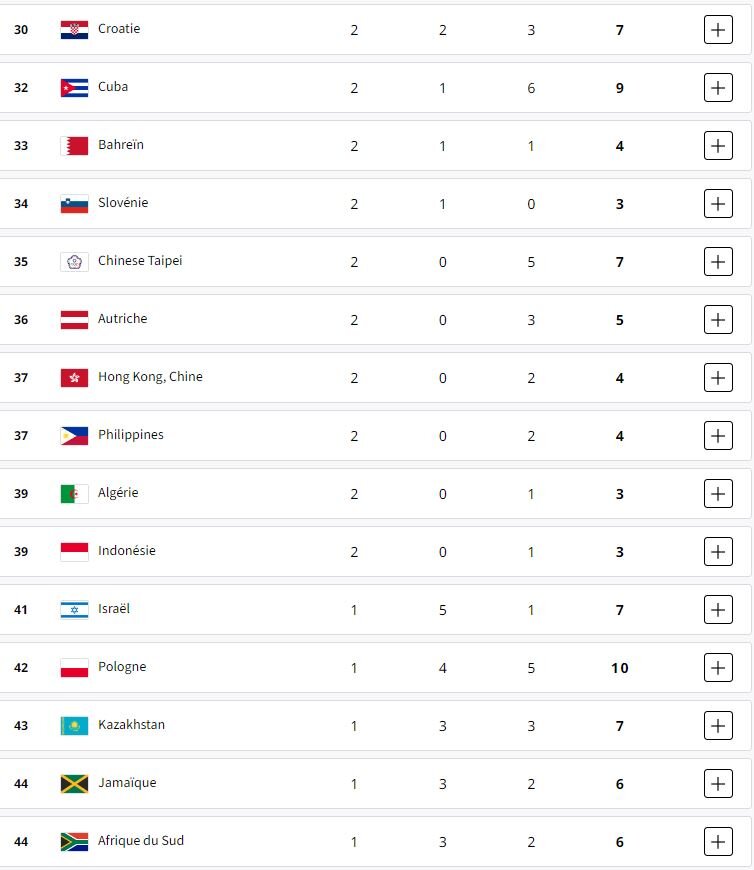This screenshot has width=754, height=870.
Task: Select the Kazakhstan flag icon
Action: coord(74,726)
